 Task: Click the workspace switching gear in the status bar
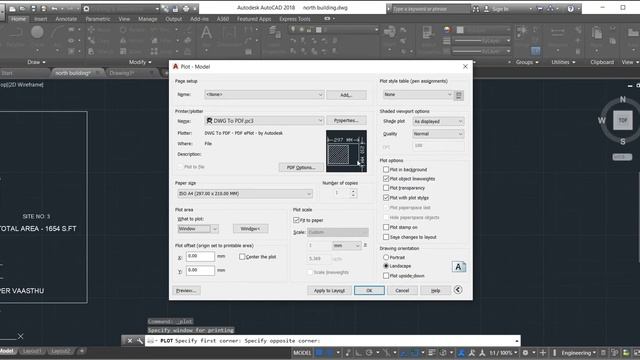[525, 353]
